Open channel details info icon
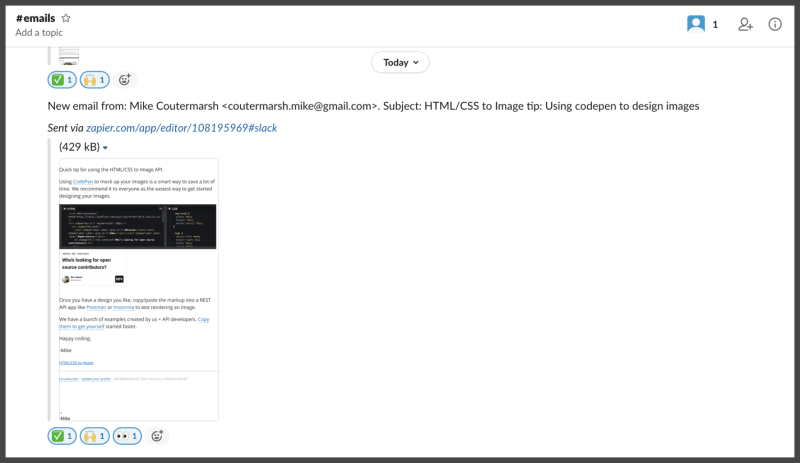The width and height of the screenshot is (800, 463). tap(775, 24)
